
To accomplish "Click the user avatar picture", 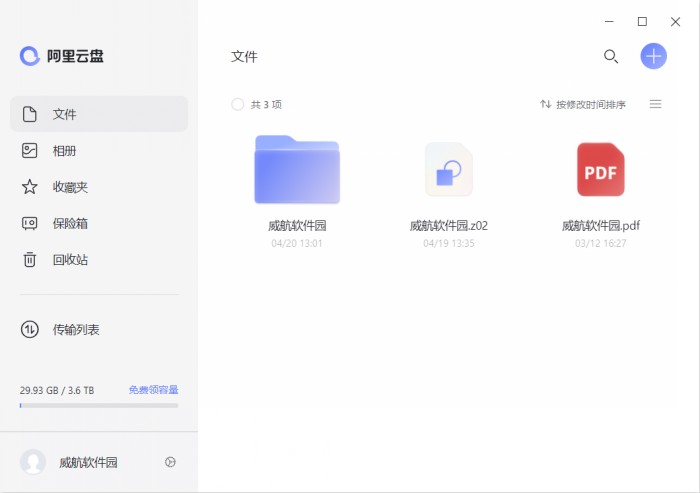I will pos(33,462).
